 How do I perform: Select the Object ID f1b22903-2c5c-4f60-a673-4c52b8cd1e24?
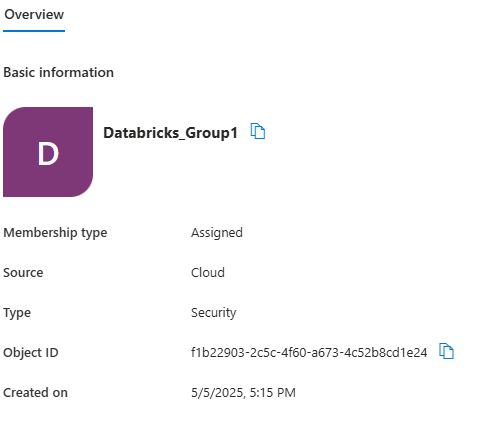(x=309, y=352)
